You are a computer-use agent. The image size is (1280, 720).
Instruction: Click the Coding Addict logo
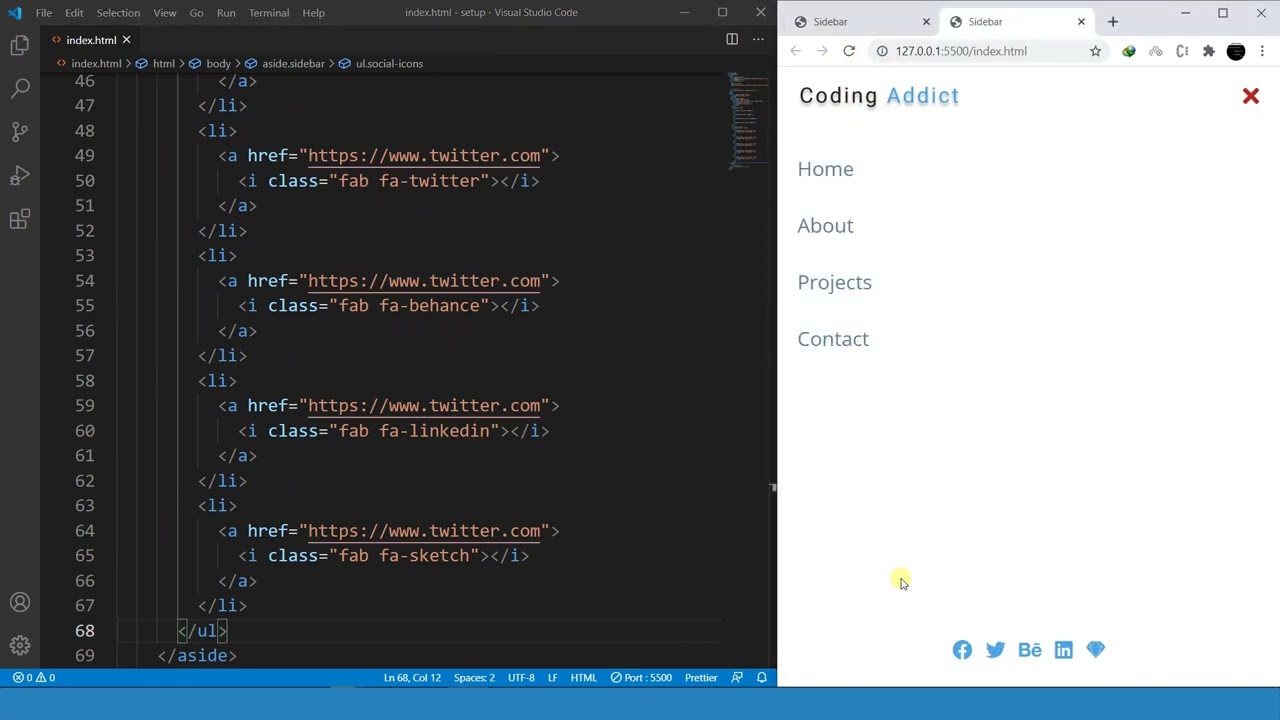(879, 96)
